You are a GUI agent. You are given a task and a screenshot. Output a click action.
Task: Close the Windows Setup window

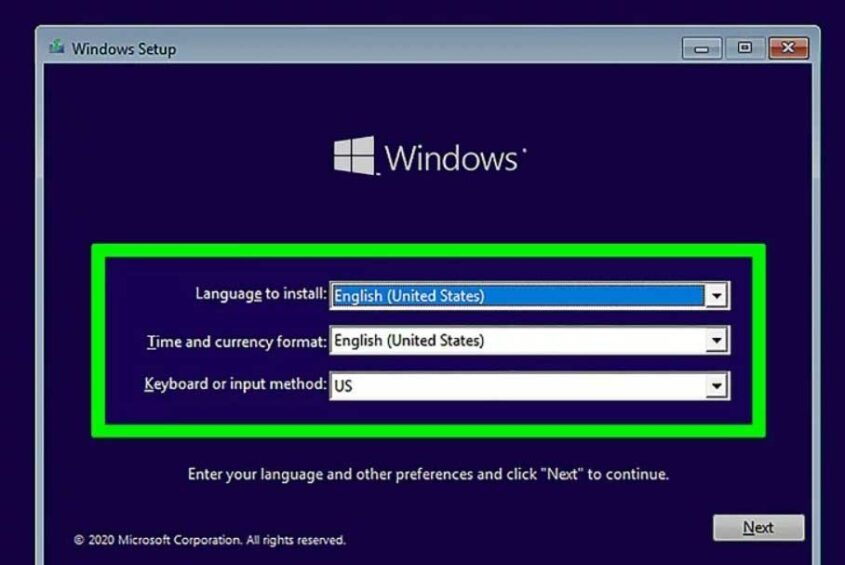(788, 48)
